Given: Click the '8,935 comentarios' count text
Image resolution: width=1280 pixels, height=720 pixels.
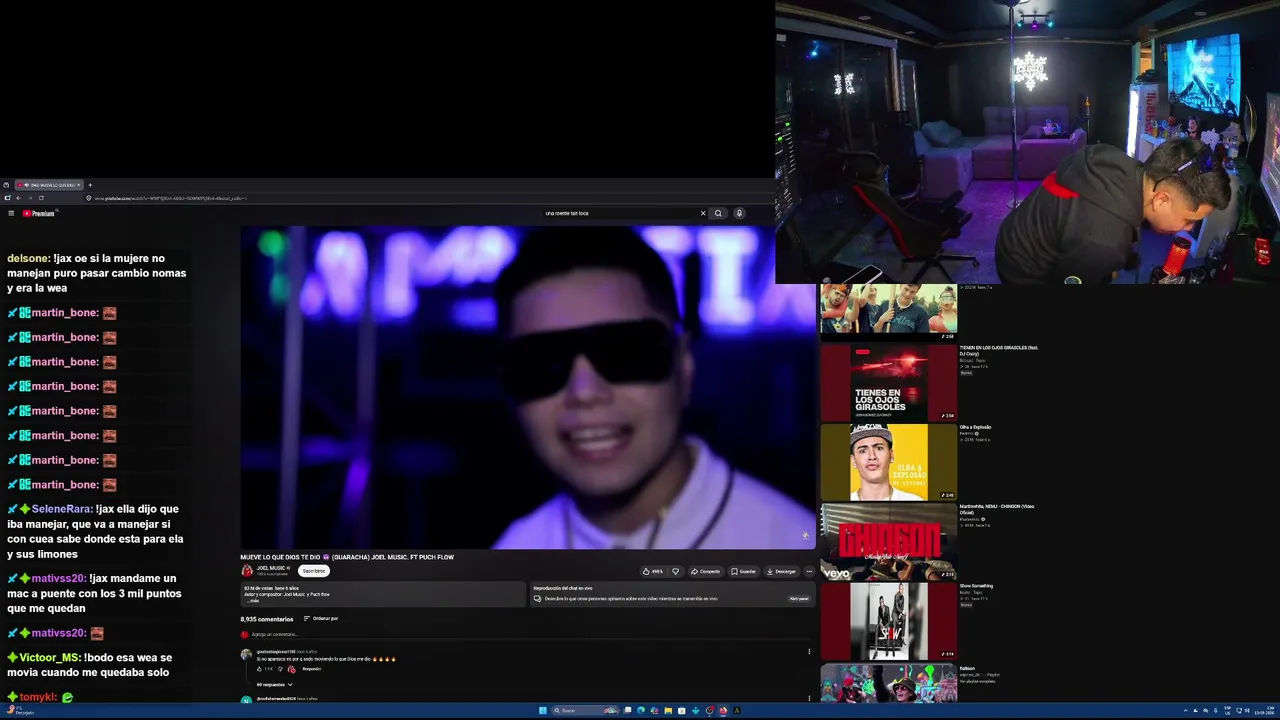Looking at the screenshot, I should point(267,619).
